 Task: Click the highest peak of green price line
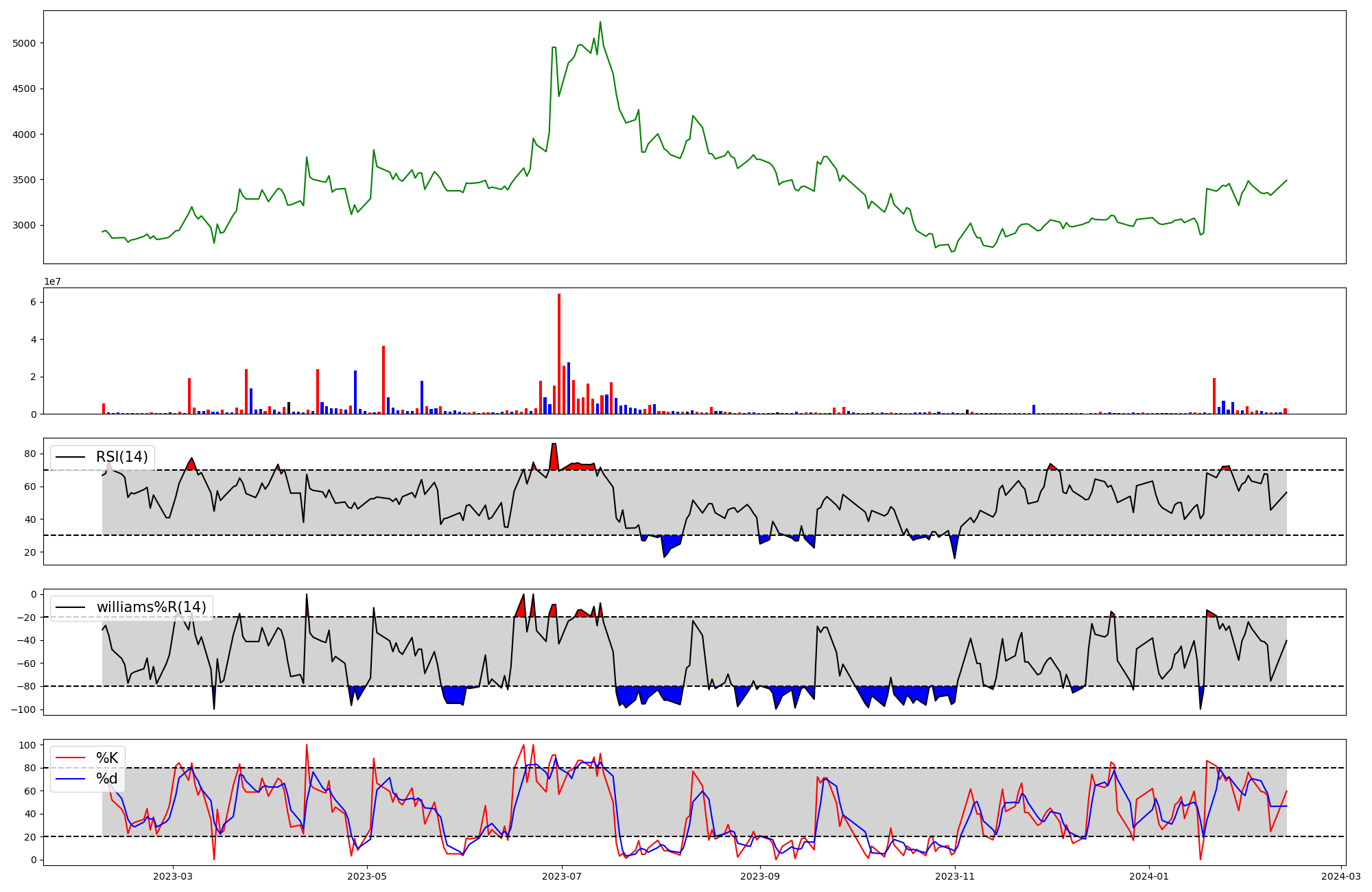[x=600, y=23]
